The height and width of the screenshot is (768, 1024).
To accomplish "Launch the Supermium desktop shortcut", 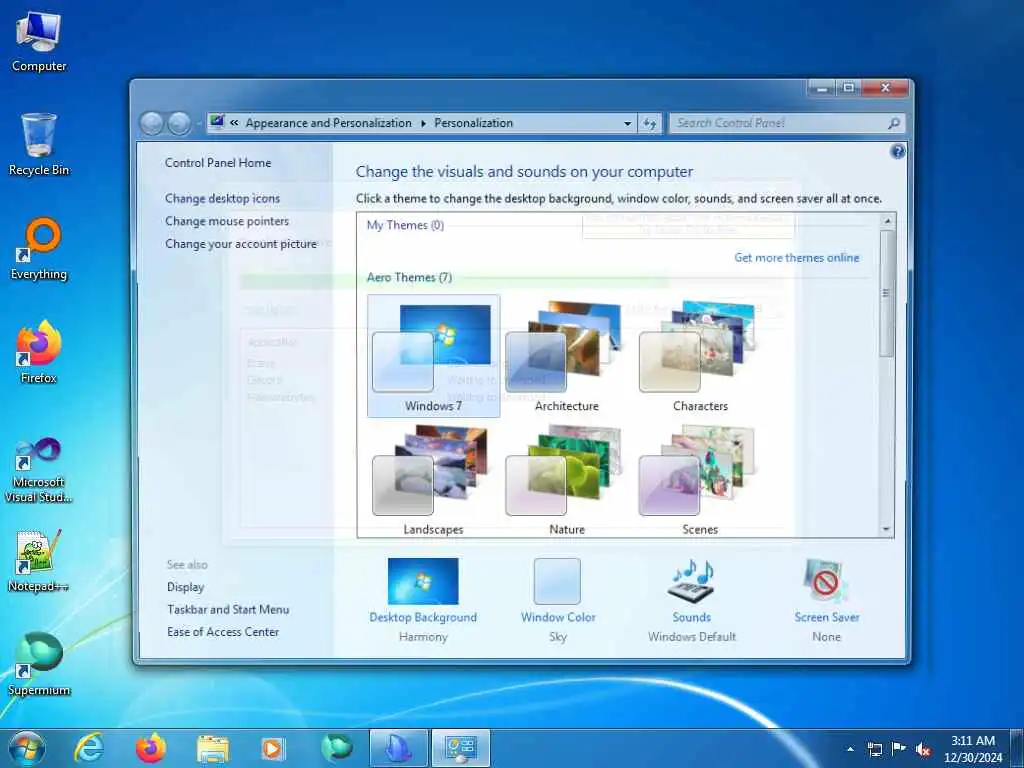I will click(39, 665).
